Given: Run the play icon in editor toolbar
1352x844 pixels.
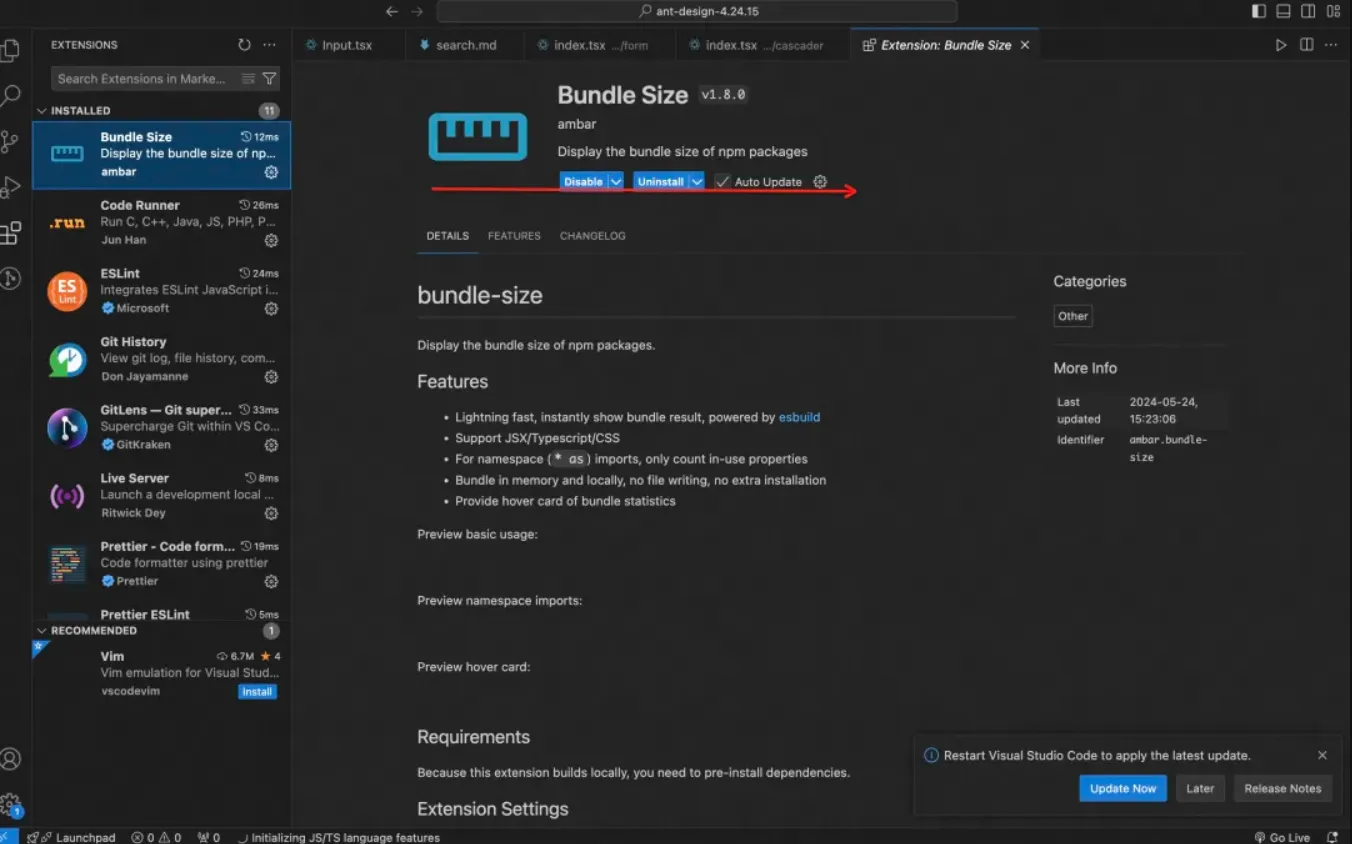Looking at the screenshot, I should coord(1281,45).
